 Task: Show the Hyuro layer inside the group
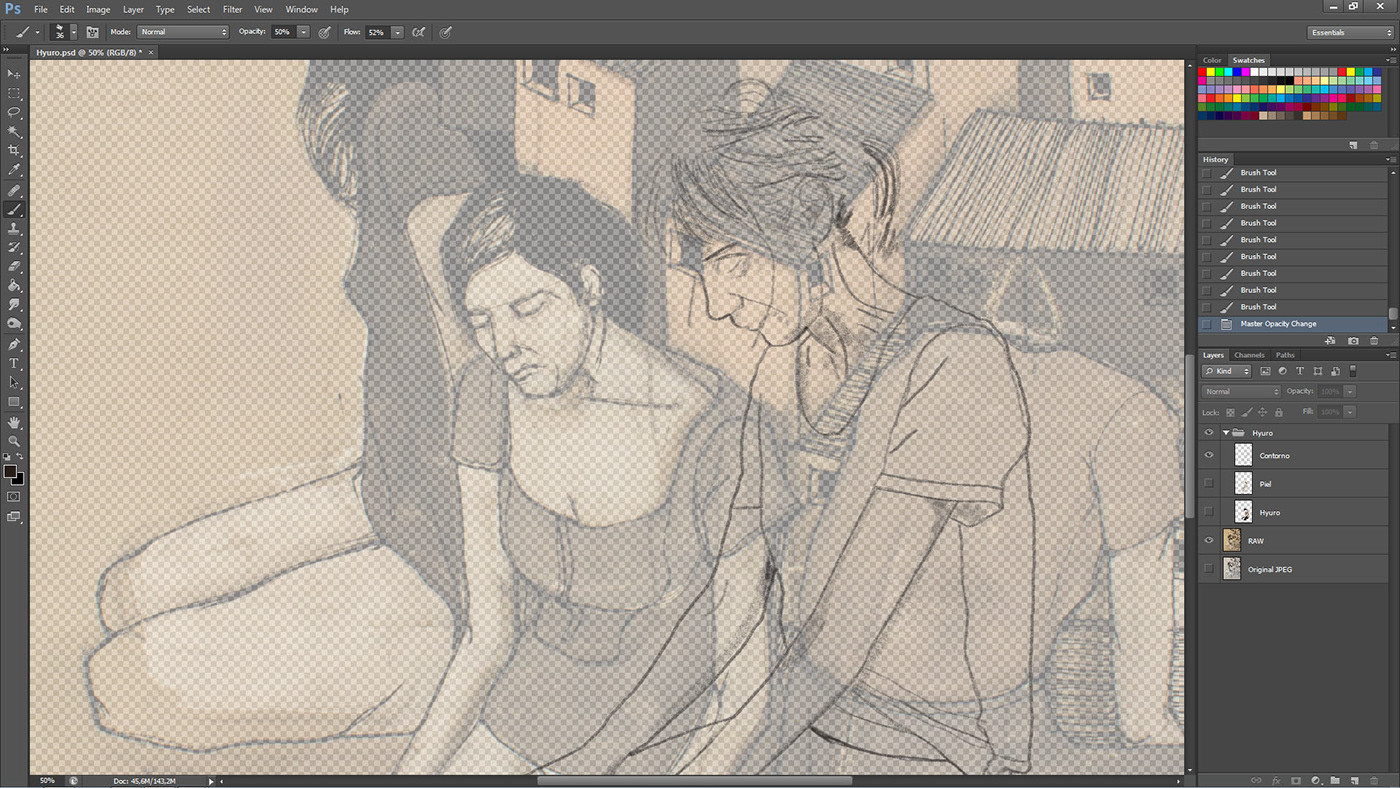tap(1209, 512)
